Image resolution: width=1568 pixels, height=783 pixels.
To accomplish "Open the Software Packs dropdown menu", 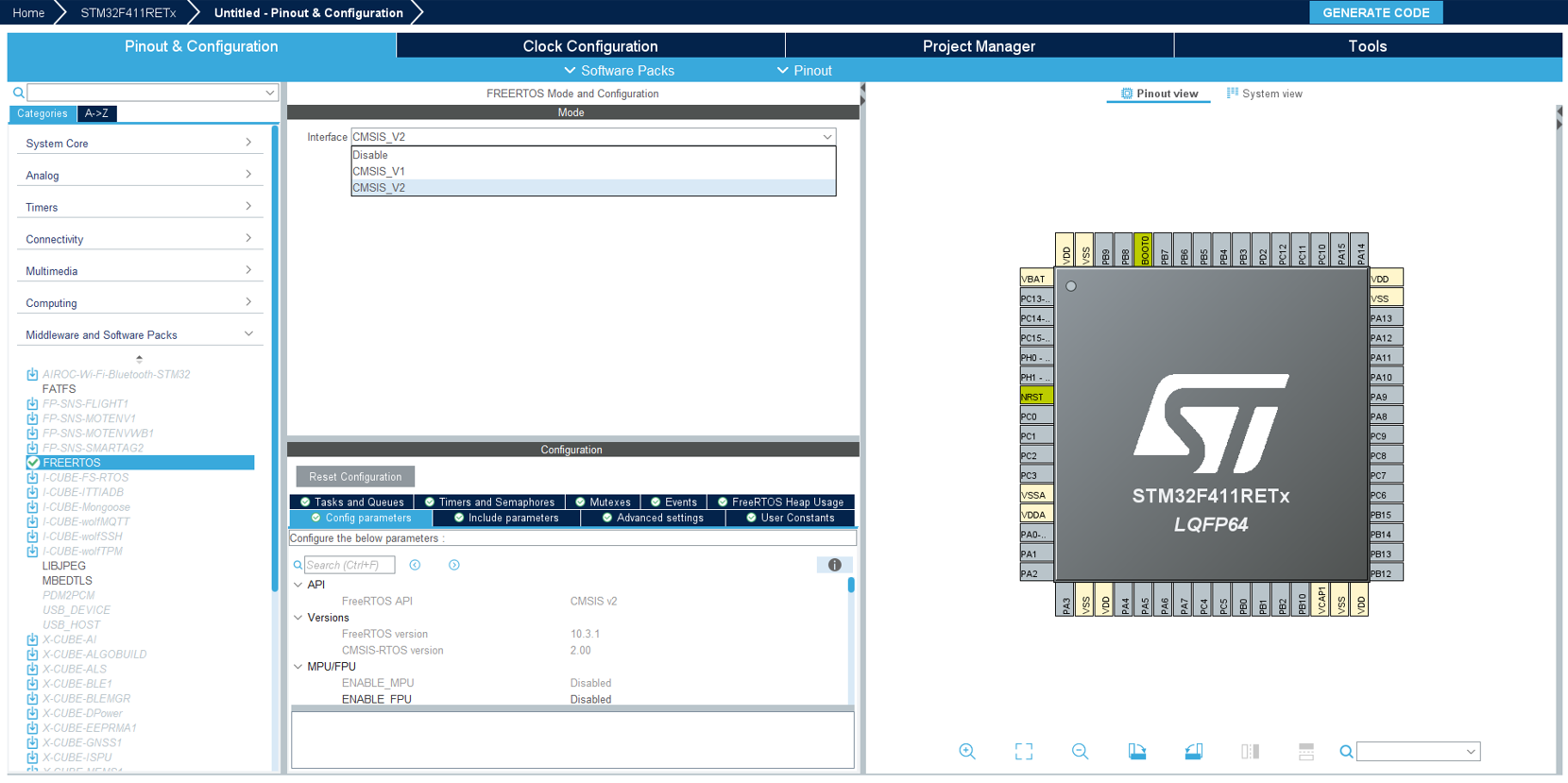I will pyautogui.click(x=619, y=71).
